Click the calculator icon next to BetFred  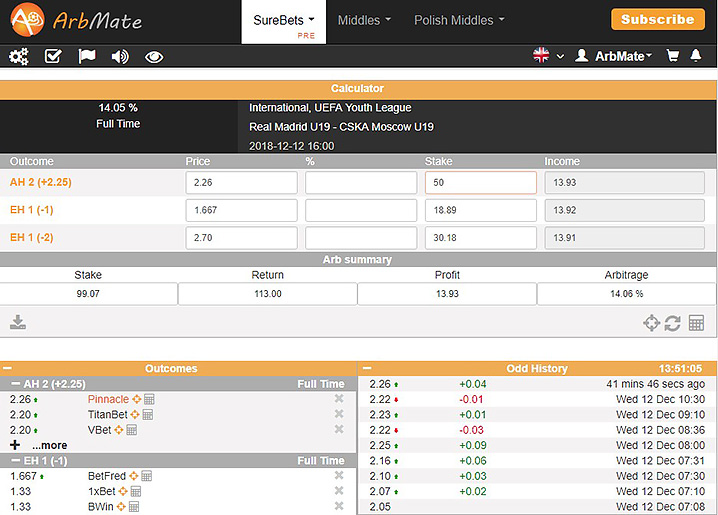point(146,476)
